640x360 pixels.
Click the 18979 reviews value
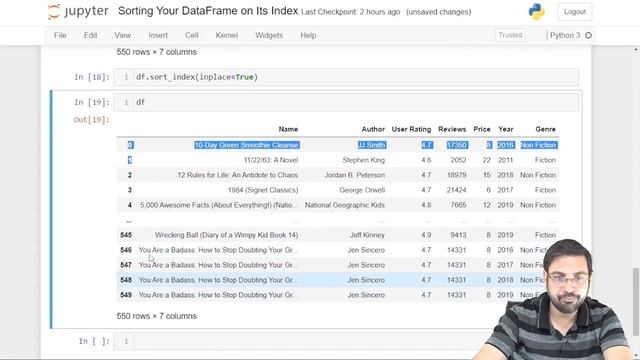pyautogui.click(x=456, y=175)
